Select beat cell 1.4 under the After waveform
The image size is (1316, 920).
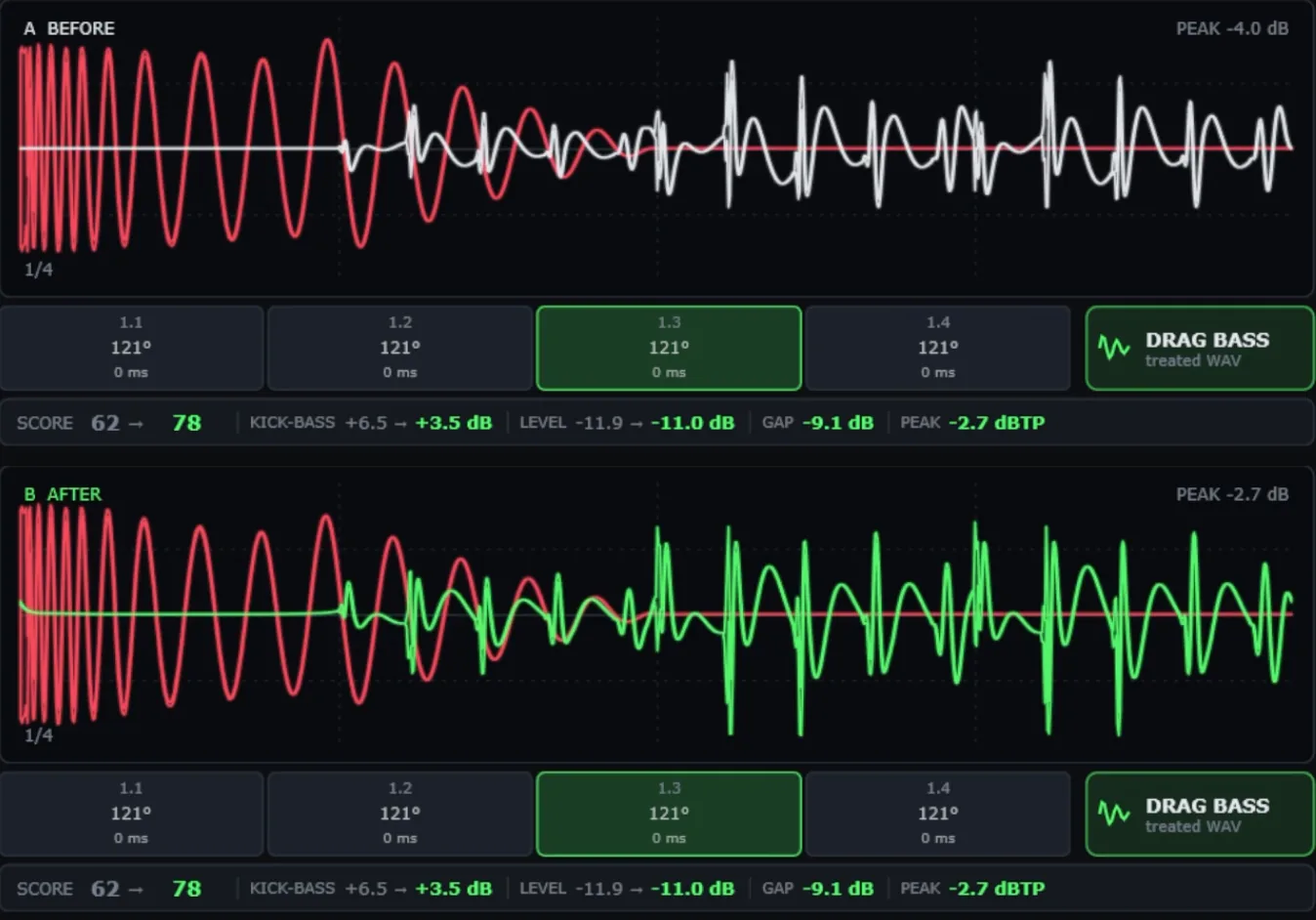[x=938, y=814]
